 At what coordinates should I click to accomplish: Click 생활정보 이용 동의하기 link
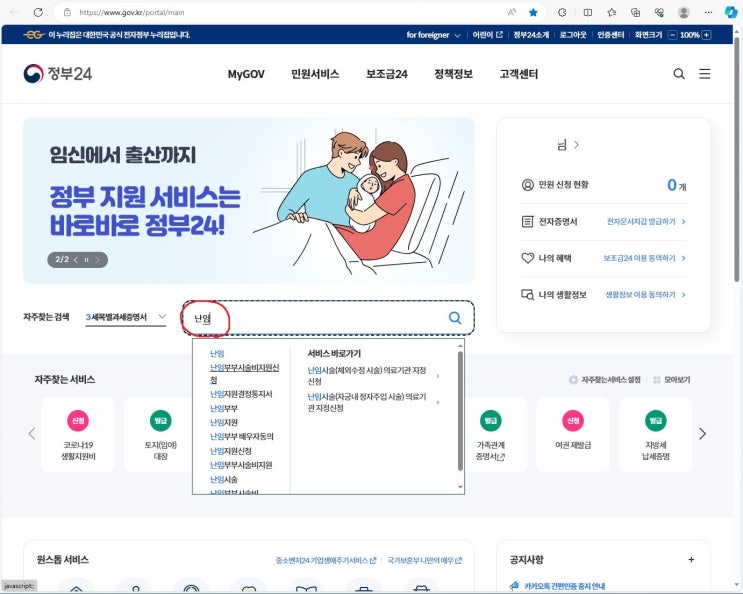645,295
